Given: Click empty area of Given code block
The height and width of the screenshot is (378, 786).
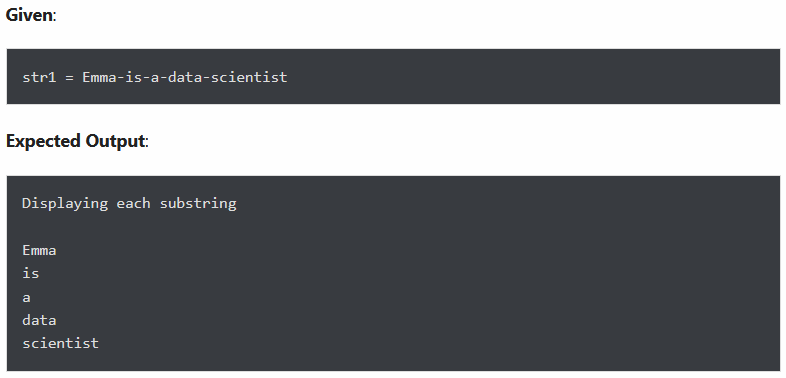Looking at the screenshot, I should 531,77.
